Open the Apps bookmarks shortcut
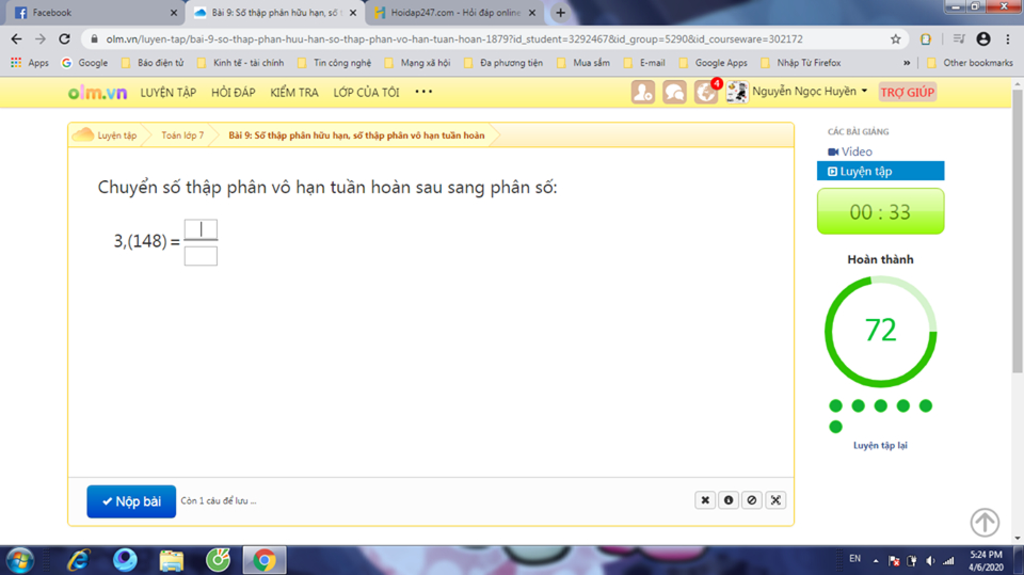This screenshot has height=575, width=1024. click(x=29, y=63)
